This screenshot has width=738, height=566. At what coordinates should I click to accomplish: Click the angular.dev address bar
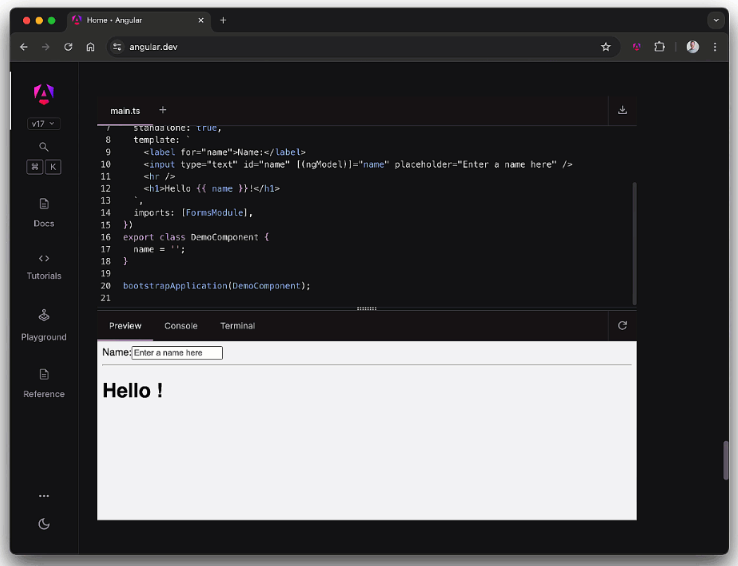coord(362,47)
